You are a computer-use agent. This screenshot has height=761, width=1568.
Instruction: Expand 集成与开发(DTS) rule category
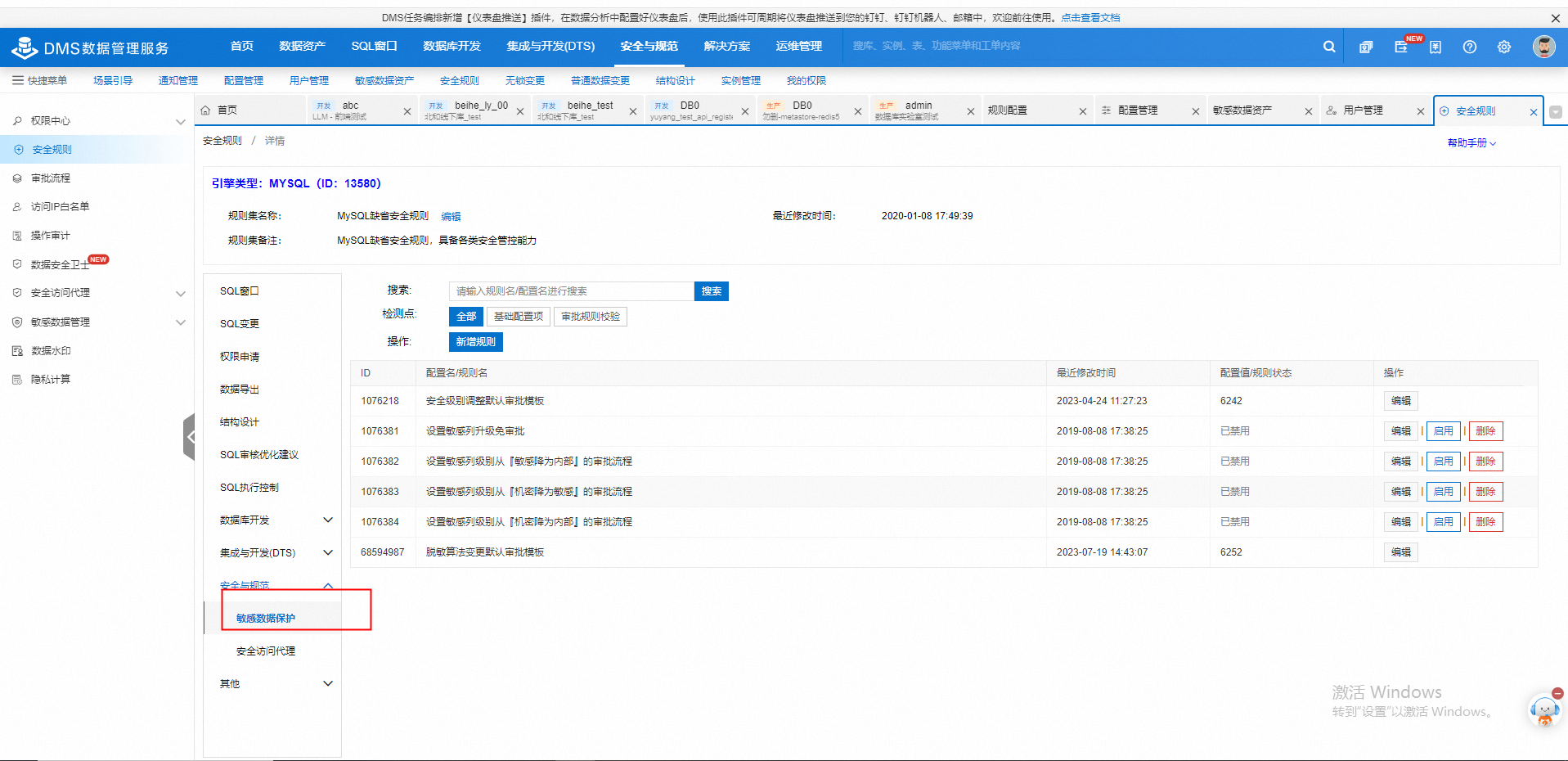[x=328, y=552]
